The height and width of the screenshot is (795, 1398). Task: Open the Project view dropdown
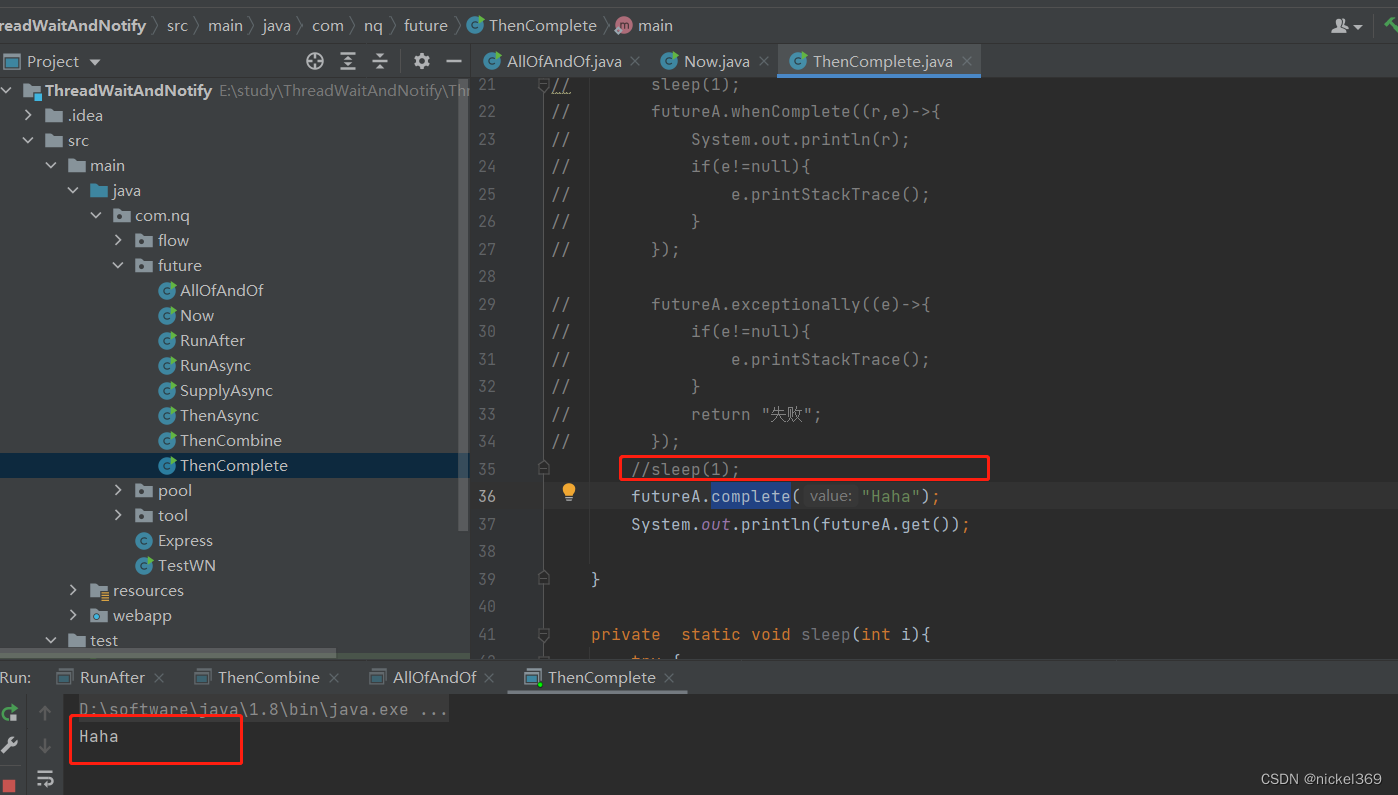(x=95, y=62)
